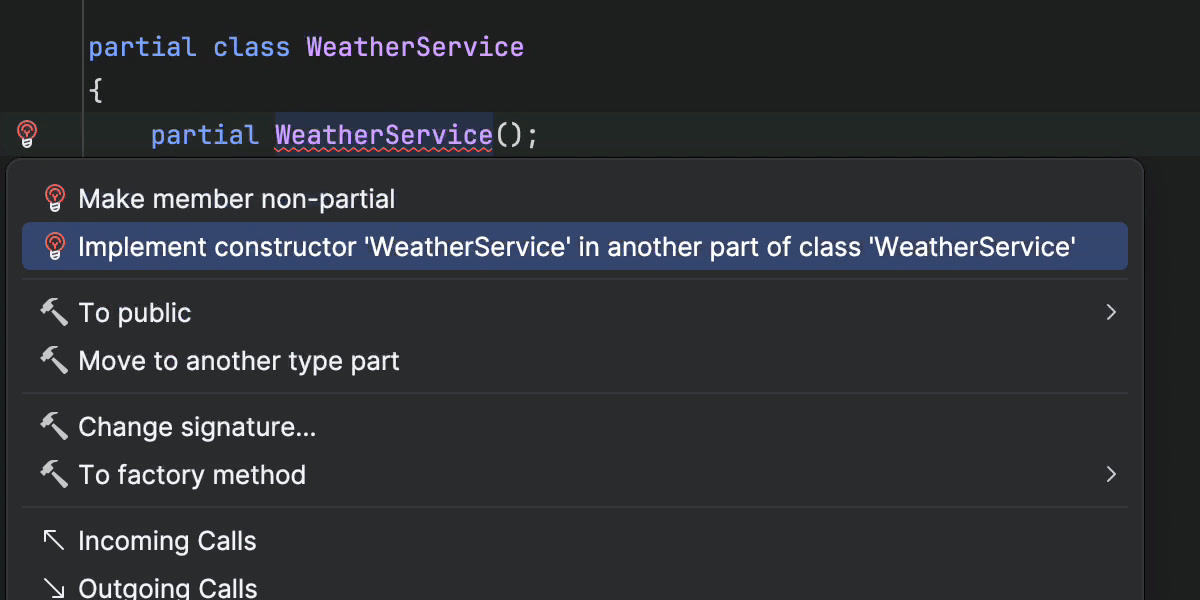Click the arrow icon next to 'Incoming Calls'

(x=52, y=540)
